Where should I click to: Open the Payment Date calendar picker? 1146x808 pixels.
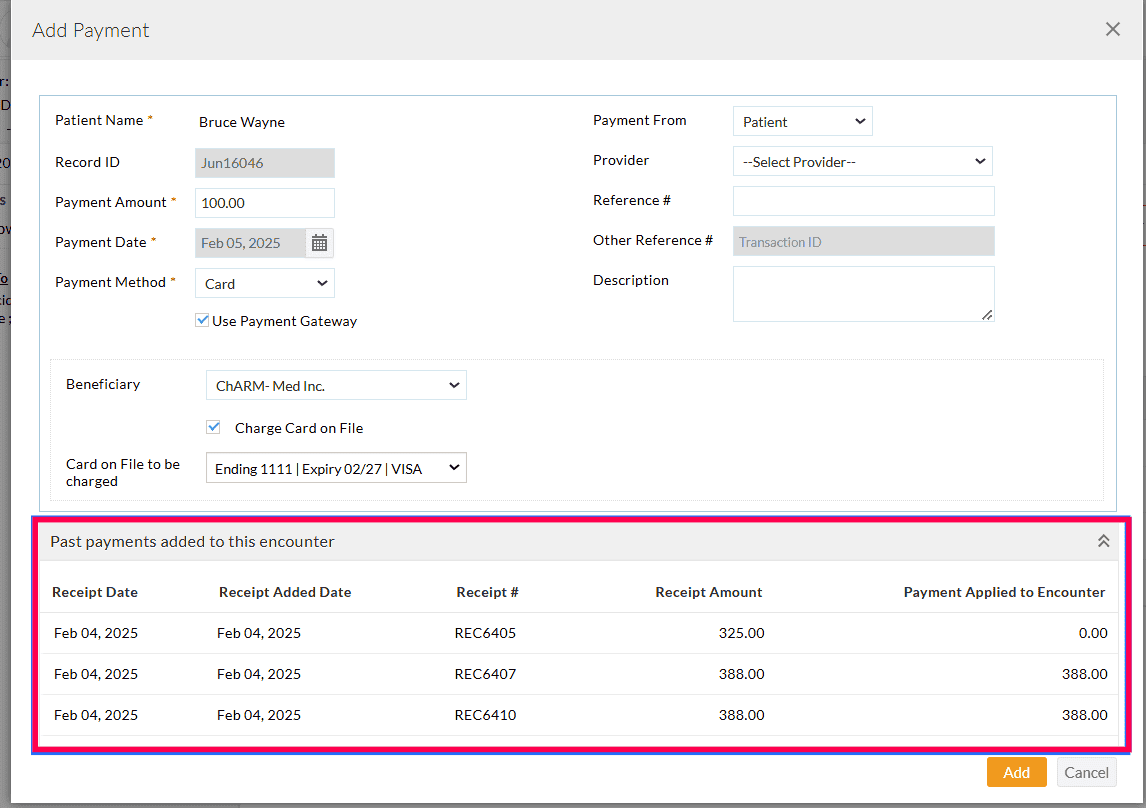319,242
